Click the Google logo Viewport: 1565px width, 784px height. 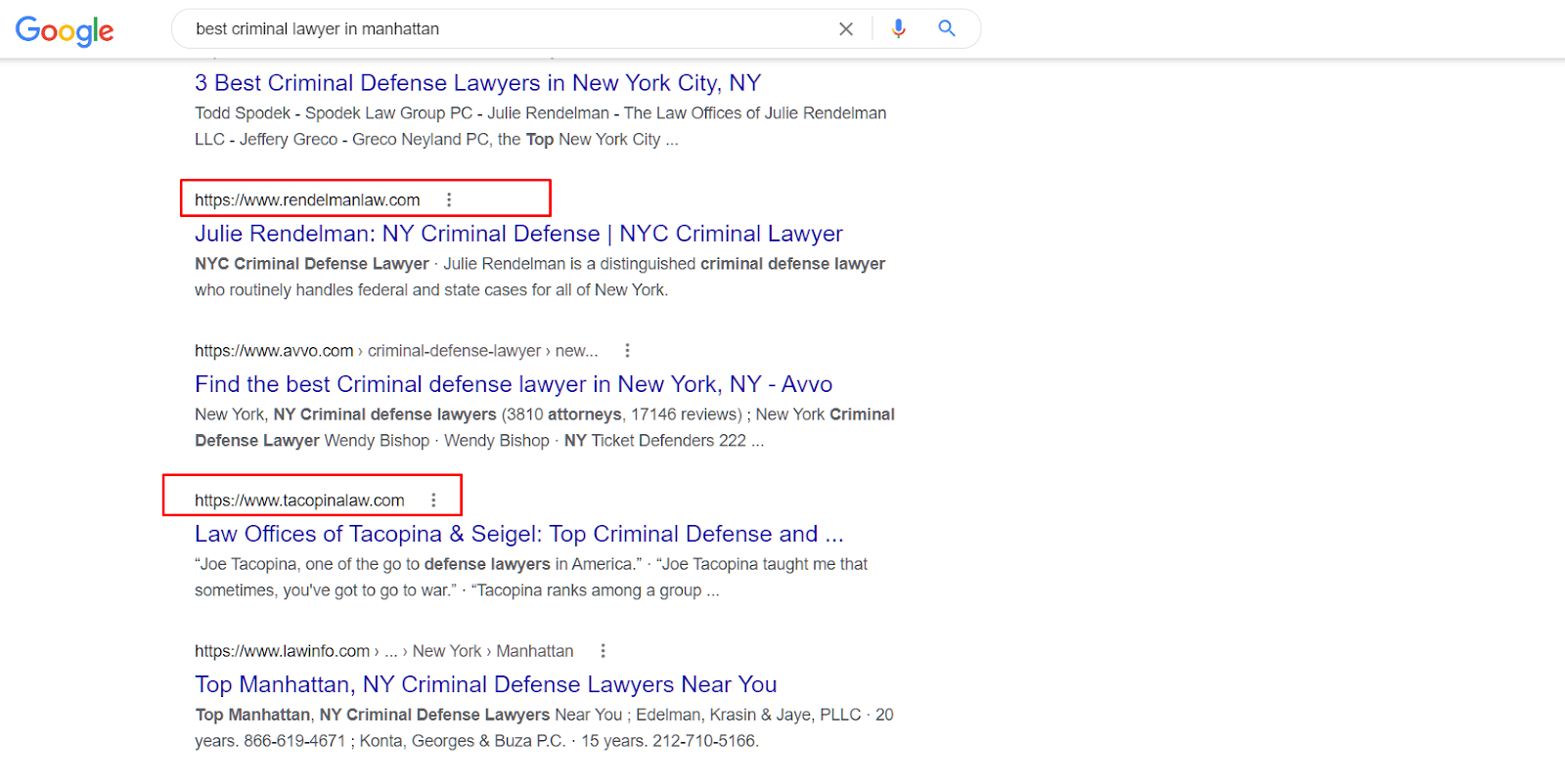tap(65, 30)
